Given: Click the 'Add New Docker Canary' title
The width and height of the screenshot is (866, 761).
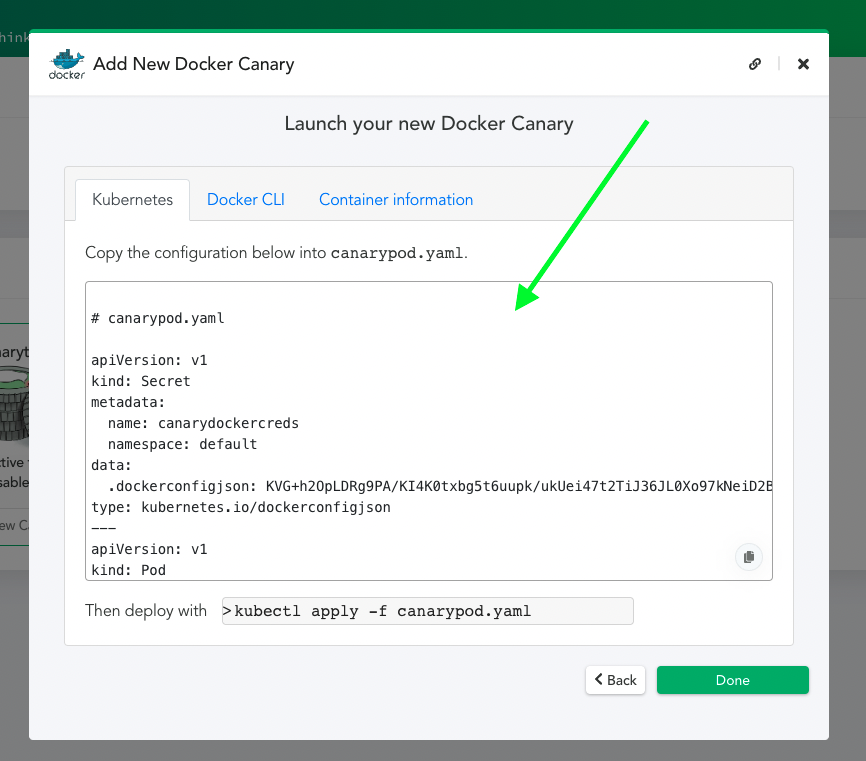Looking at the screenshot, I should point(193,64).
